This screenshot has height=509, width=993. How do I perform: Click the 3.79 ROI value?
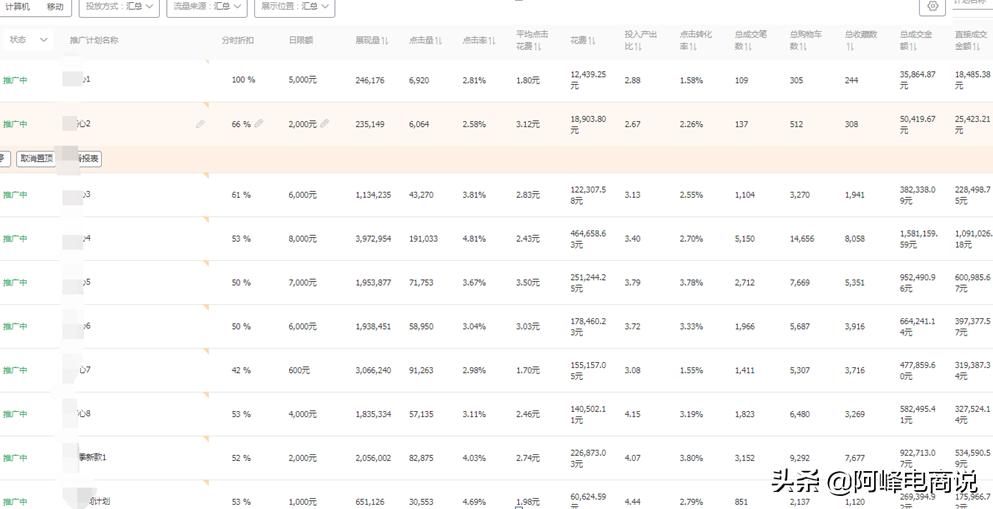tap(632, 282)
